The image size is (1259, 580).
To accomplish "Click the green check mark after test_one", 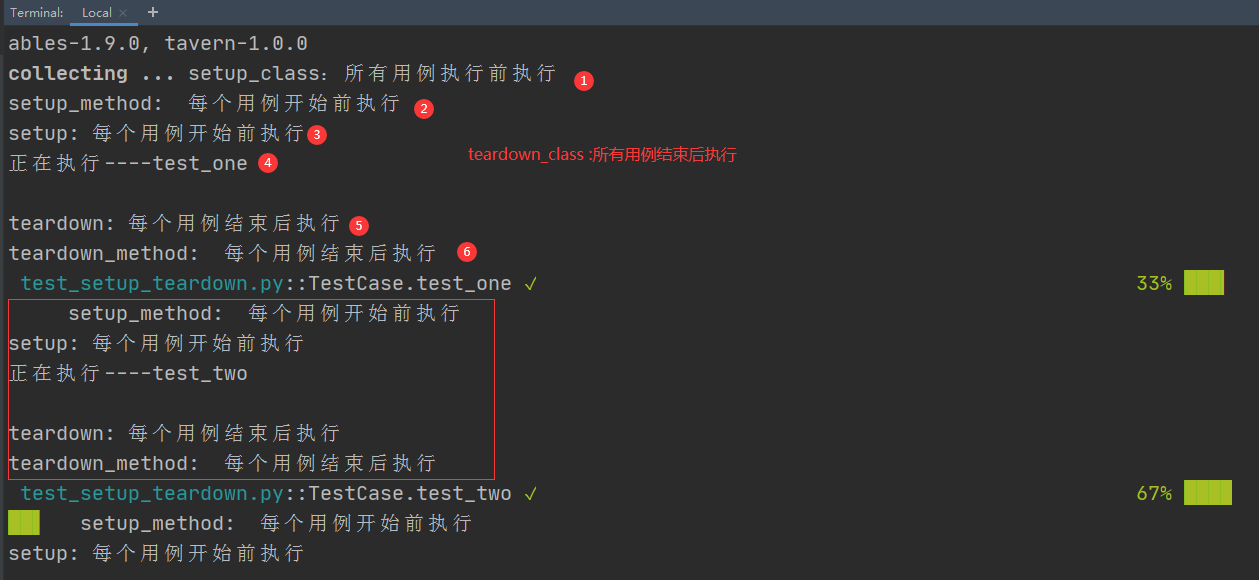I will click(x=530, y=284).
